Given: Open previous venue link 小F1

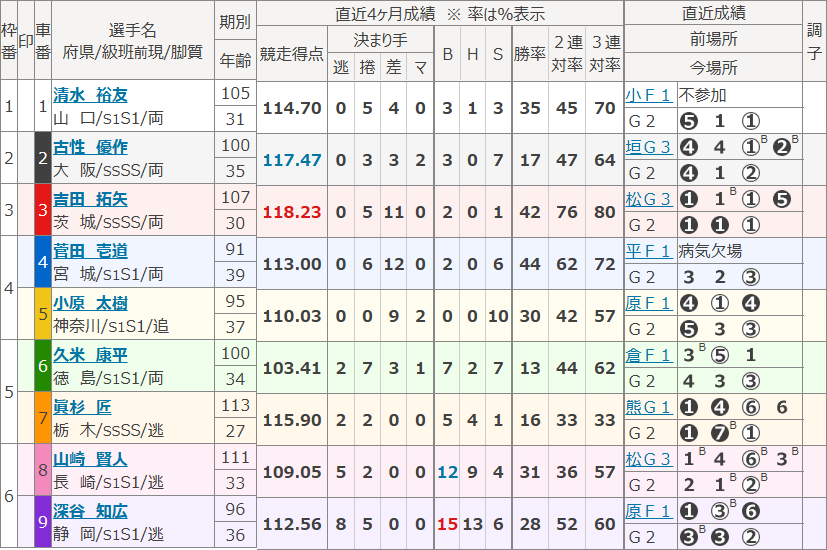Looking at the screenshot, I should click(648, 95).
